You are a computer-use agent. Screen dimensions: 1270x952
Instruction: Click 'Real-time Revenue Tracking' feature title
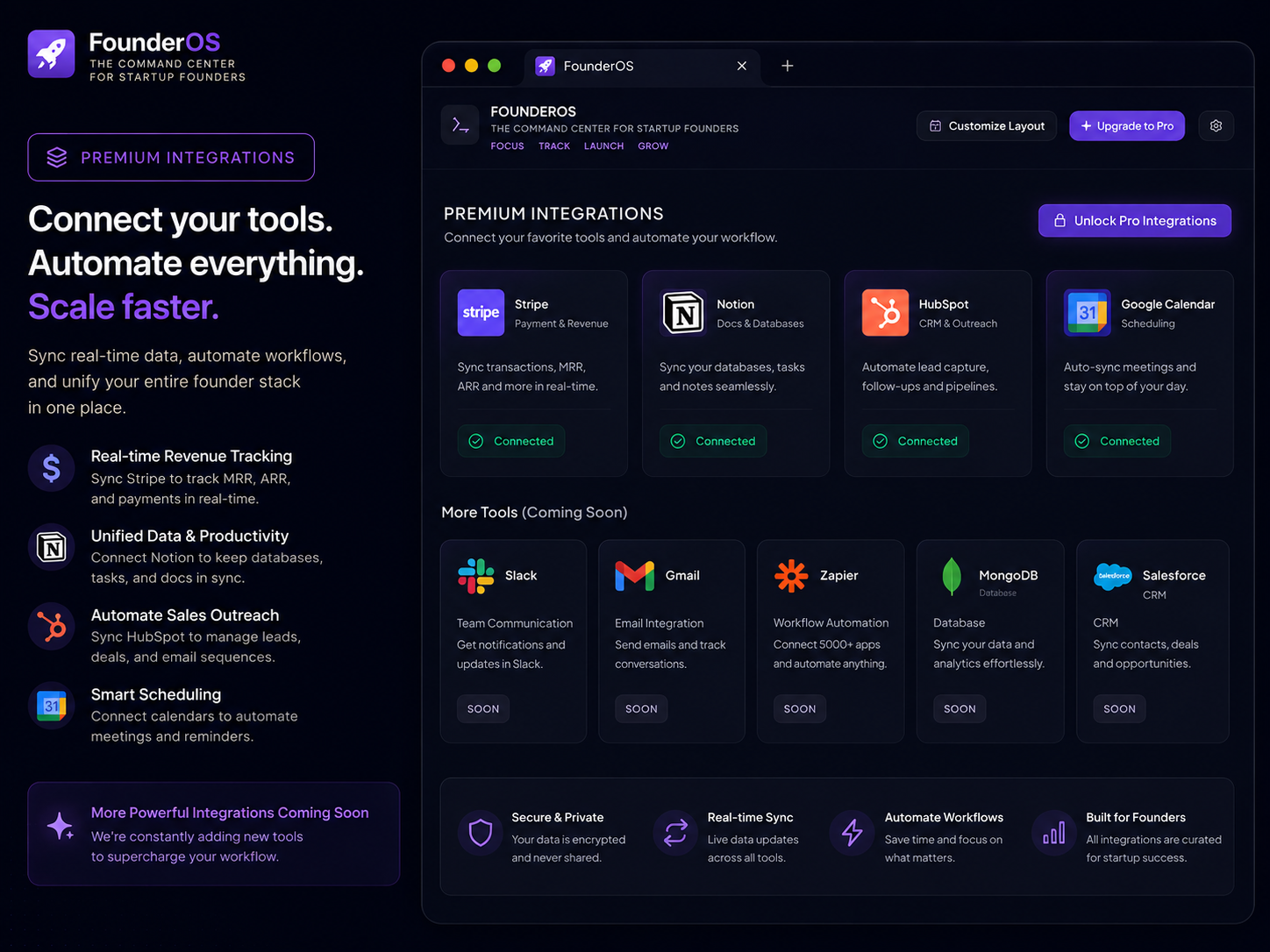[x=191, y=456]
